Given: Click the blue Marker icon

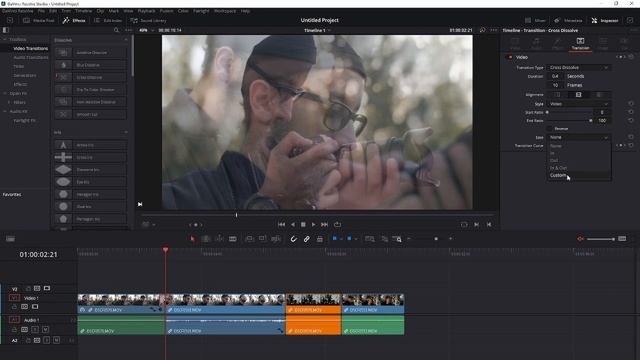Looking at the screenshot, I should (349, 238).
